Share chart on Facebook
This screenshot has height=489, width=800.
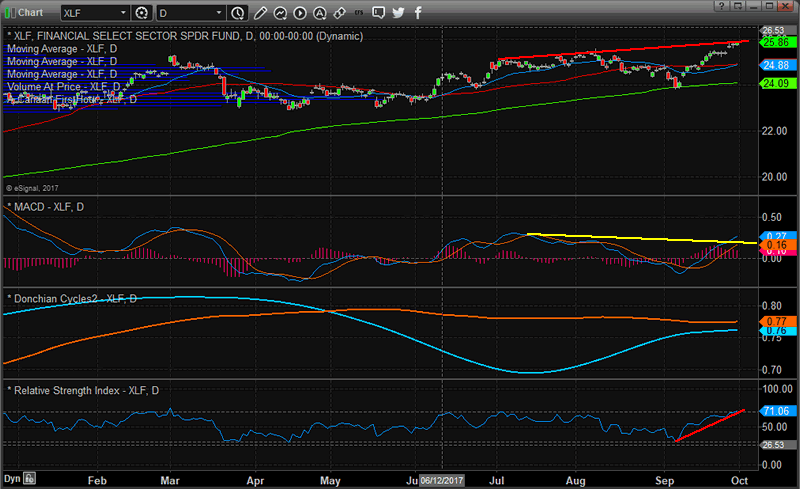416,13
